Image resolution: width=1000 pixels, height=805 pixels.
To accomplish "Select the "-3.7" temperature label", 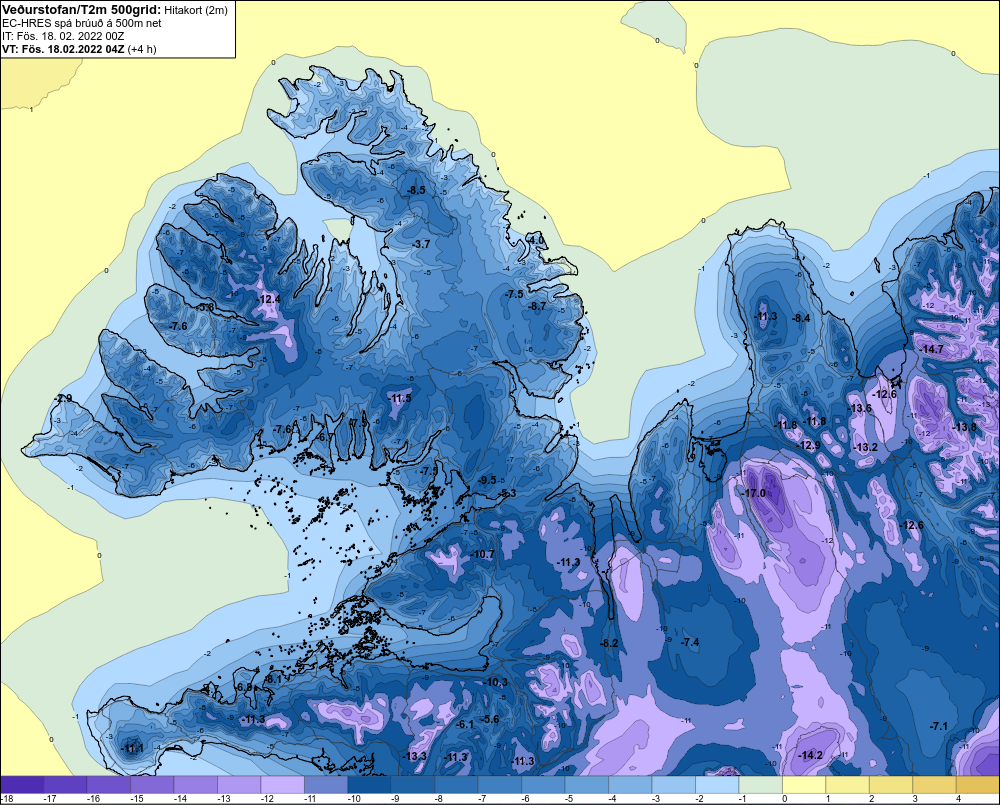I will (x=421, y=244).
